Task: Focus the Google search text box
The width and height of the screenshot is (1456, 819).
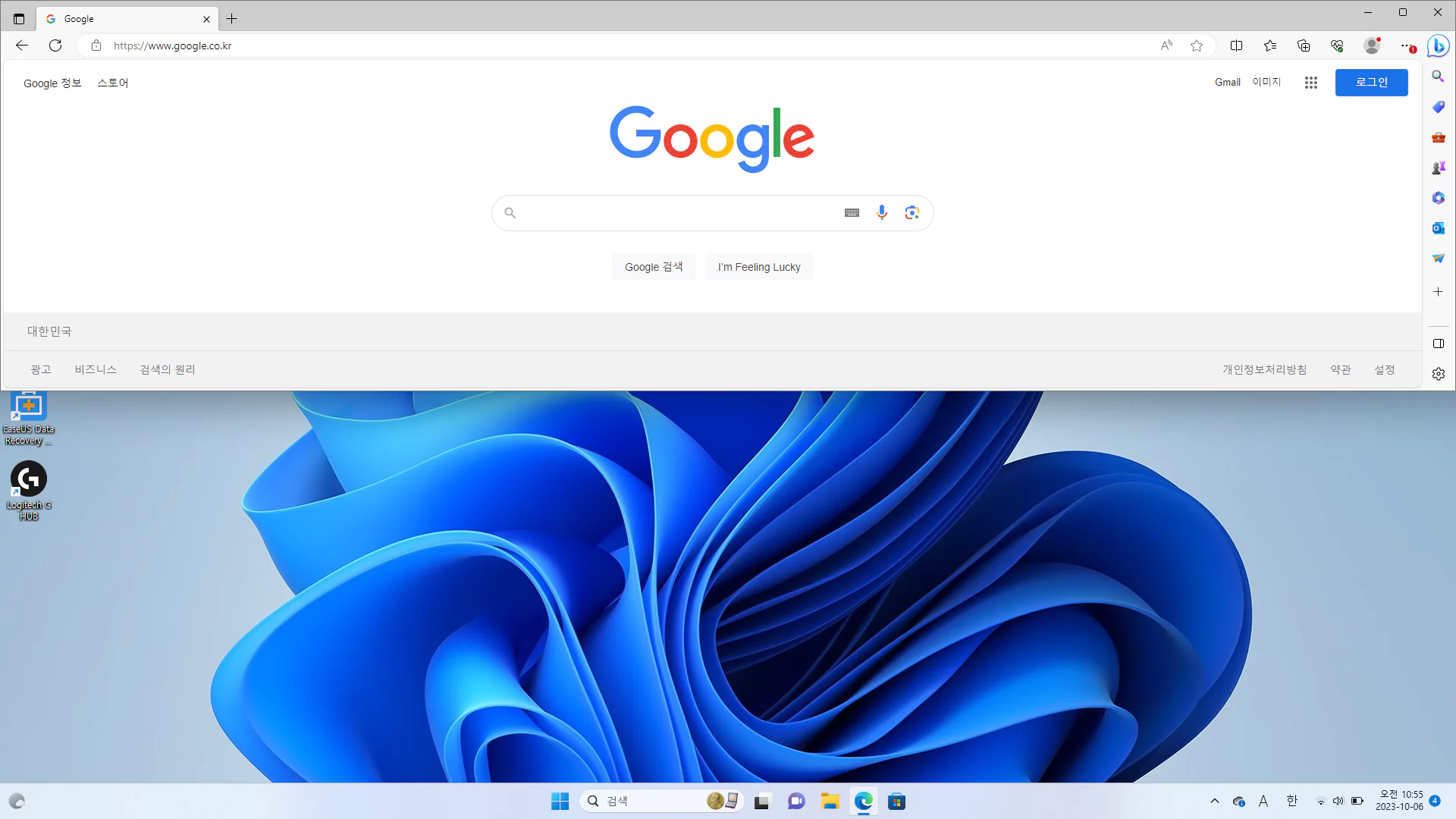Action: pos(679,213)
